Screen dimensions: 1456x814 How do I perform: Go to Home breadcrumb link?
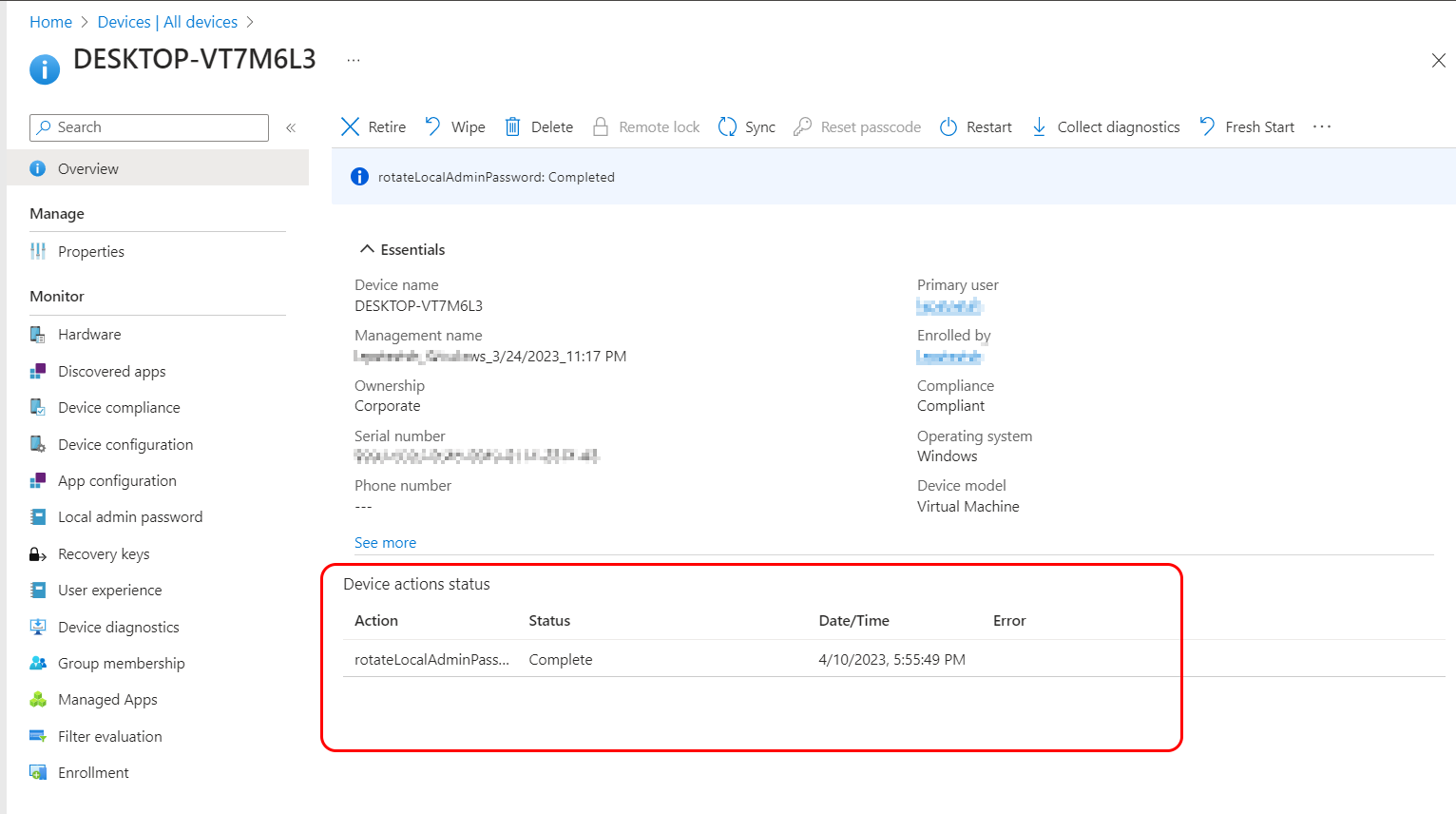coord(50,22)
